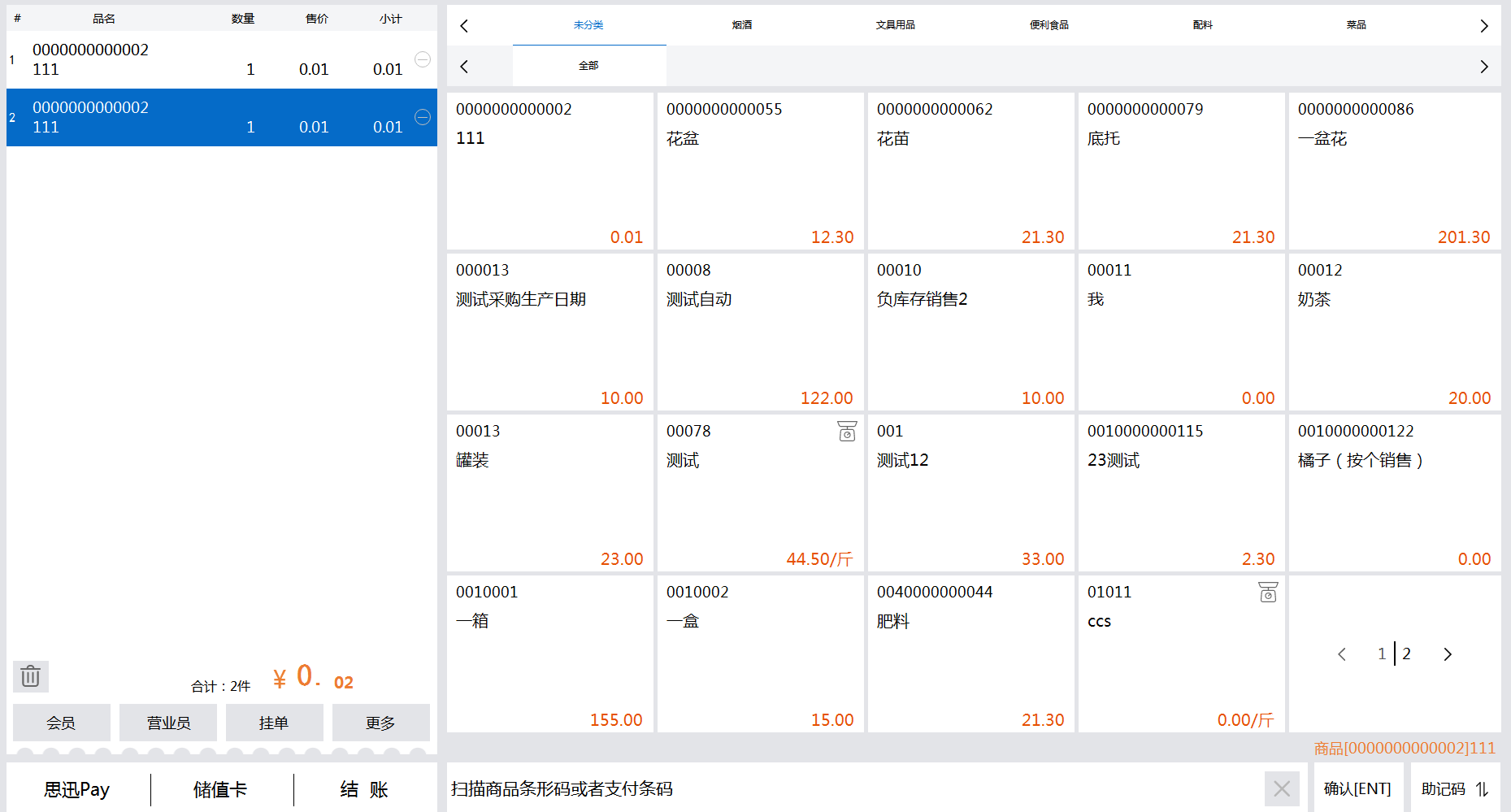This screenshot has width=1511, height=812.
Task: Add product 测试自动 to cart
Action: coord(761,332)
